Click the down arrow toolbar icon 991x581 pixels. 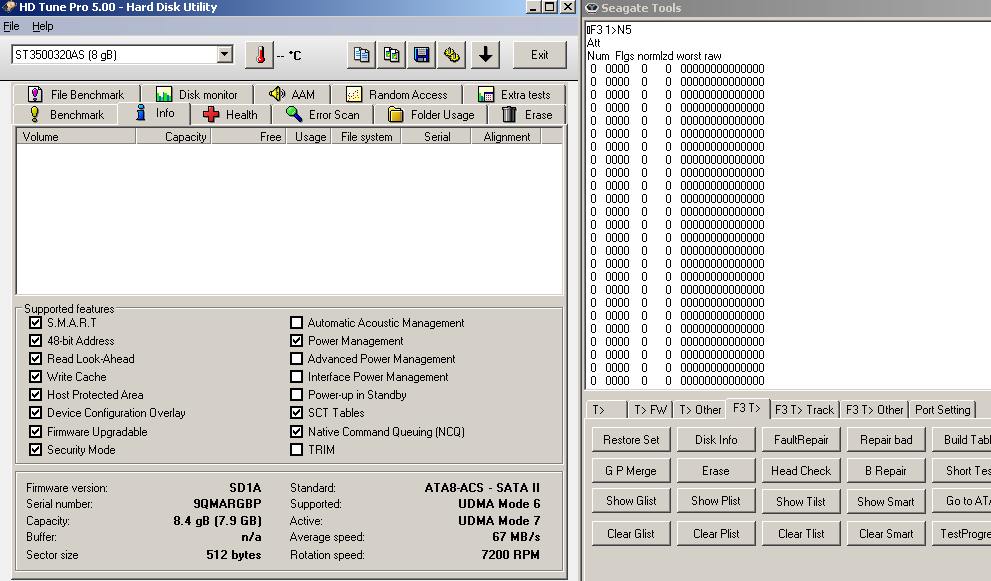point(485,55)
